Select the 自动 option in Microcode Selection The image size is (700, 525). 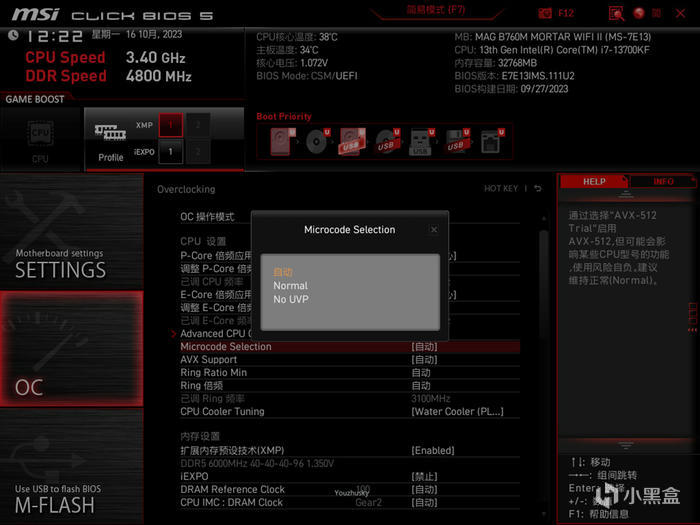coord(283,272)
